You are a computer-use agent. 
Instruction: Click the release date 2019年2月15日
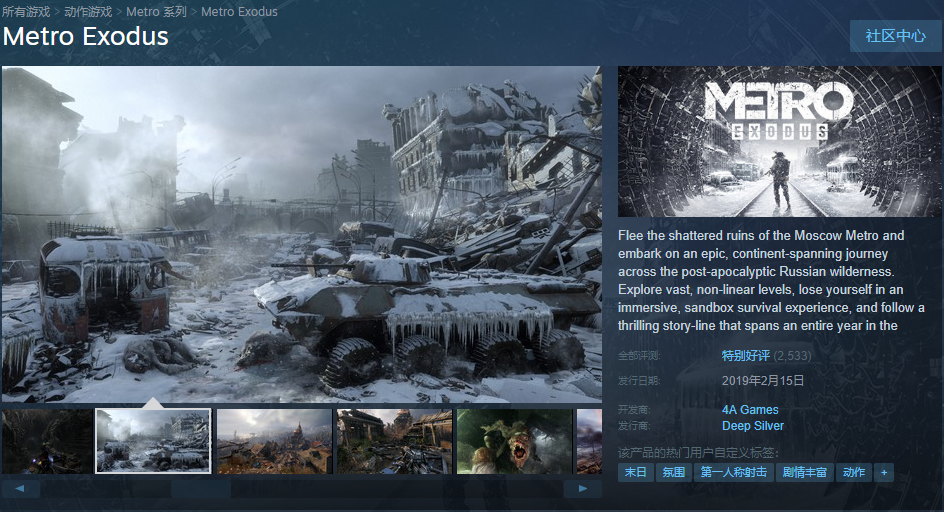point(763,381)
